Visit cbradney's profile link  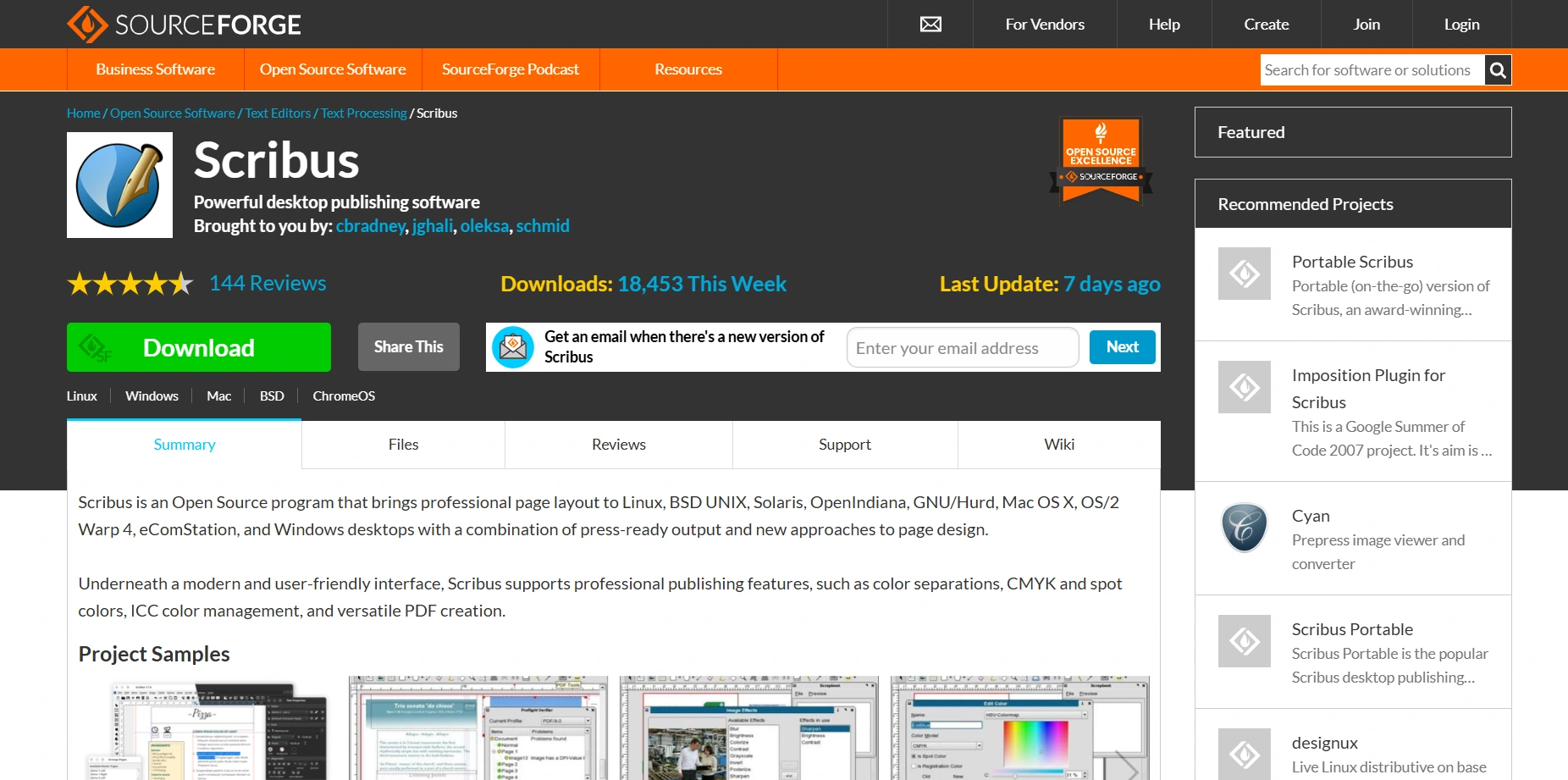[371, 226]
